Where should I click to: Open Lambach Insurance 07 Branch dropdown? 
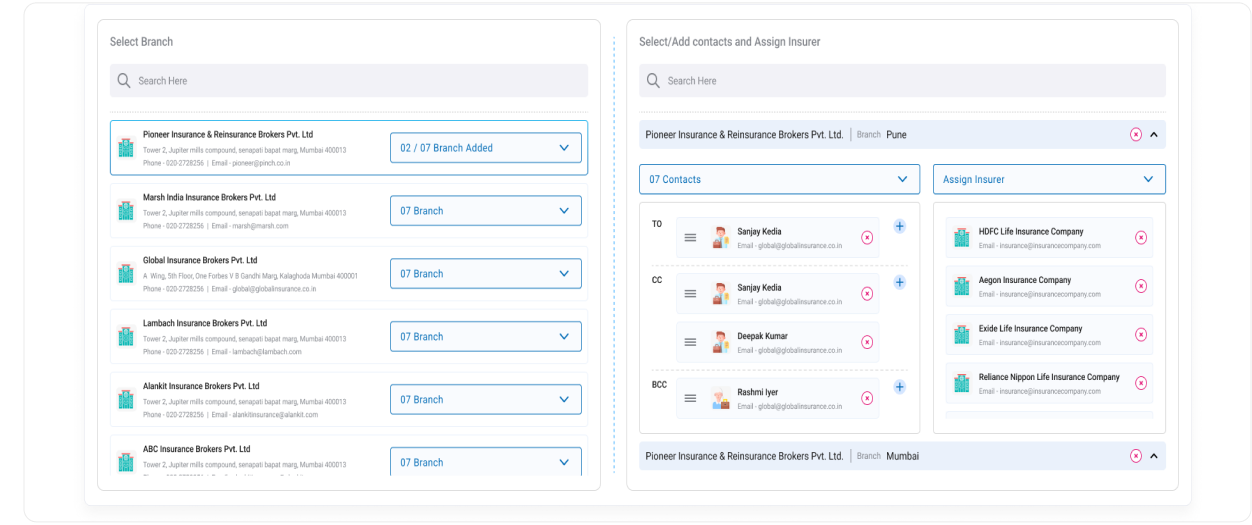(x=486, y=337)
